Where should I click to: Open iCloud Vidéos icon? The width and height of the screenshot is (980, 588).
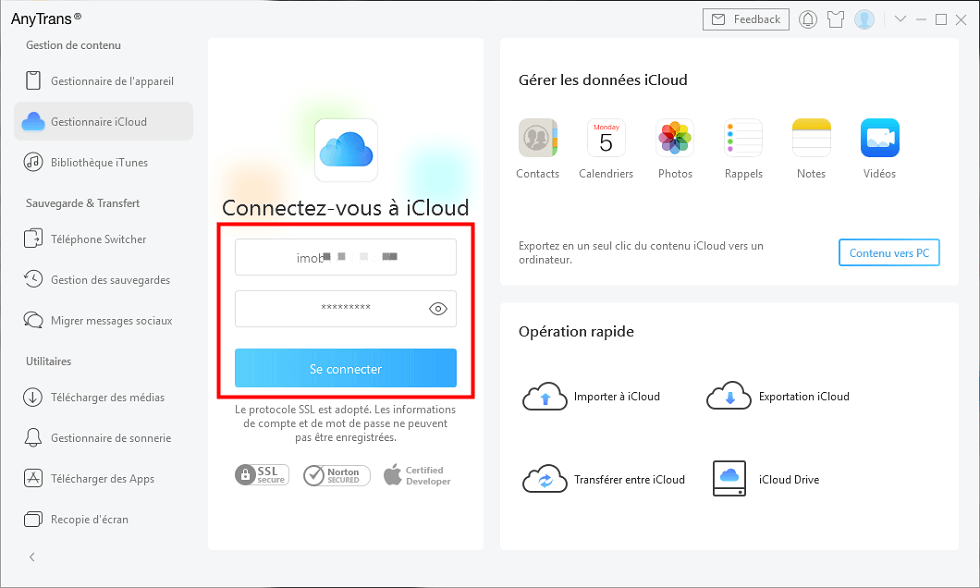880,137
